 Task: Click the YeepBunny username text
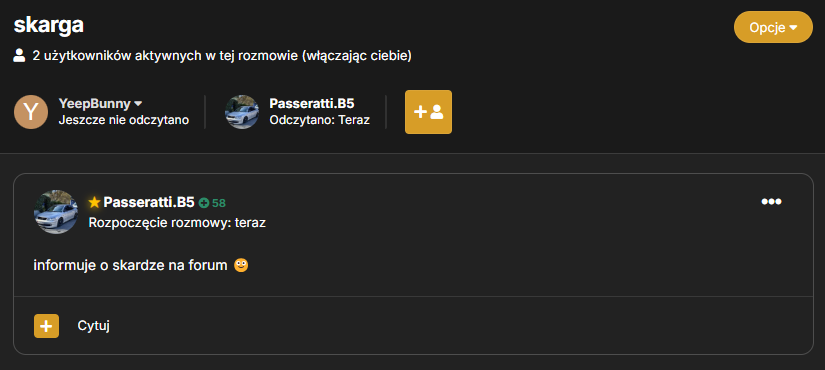click(x=95, y=104)
